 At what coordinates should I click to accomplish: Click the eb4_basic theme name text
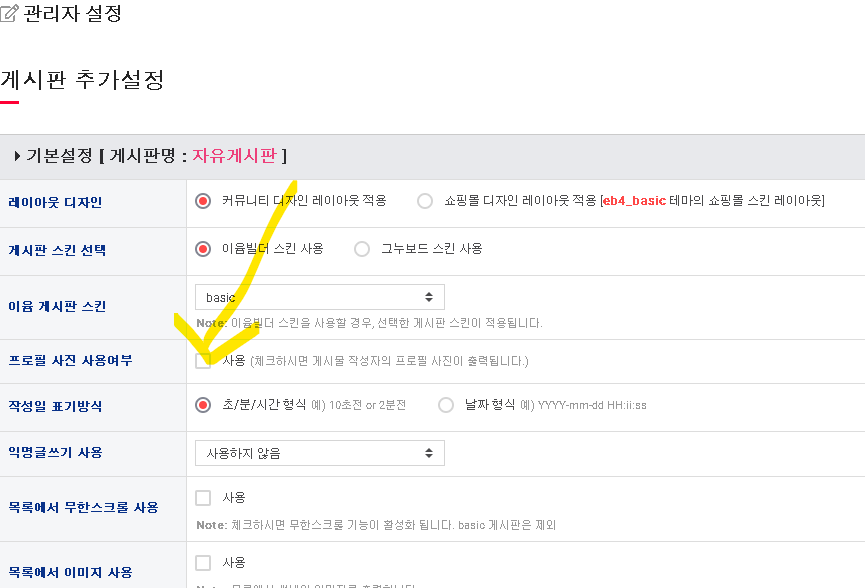point(634,201)
